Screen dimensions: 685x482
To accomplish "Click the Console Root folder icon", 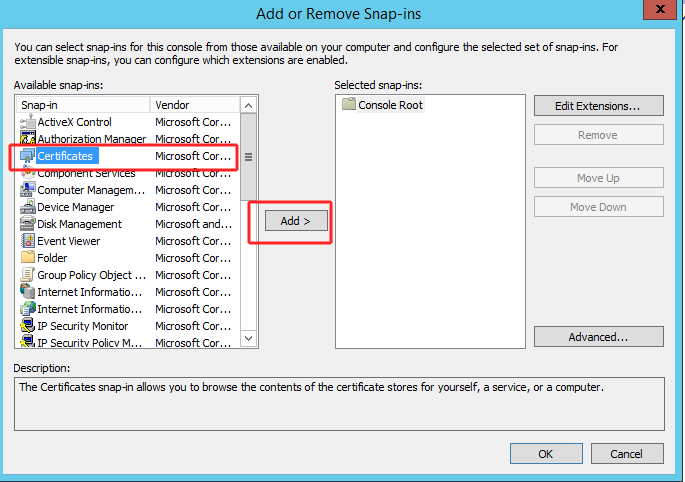I will point(348,105).
